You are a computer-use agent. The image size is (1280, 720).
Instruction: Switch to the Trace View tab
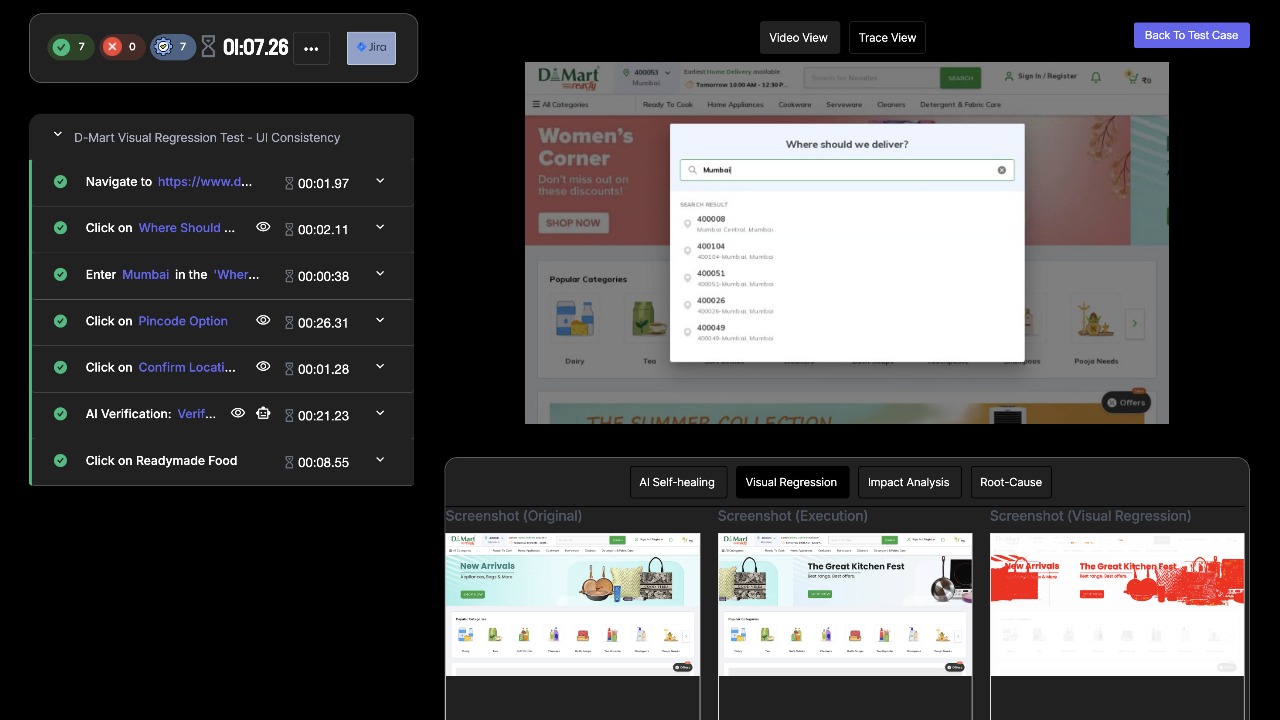click(887, 38)
